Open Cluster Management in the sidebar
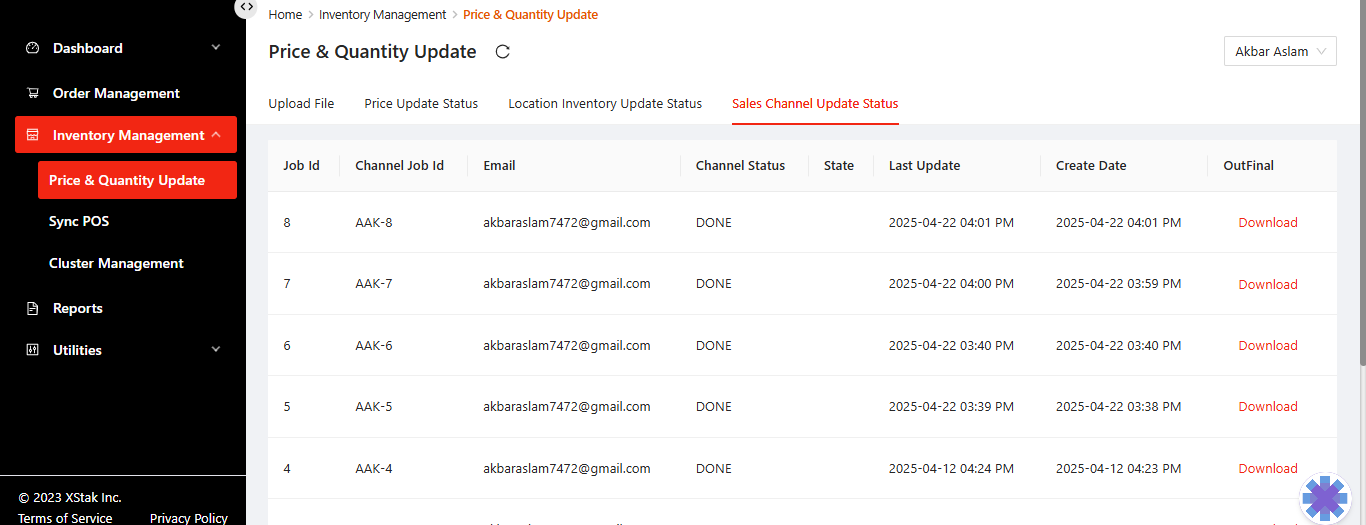Viewport: 1366px width, 525px height. point(116,263)
